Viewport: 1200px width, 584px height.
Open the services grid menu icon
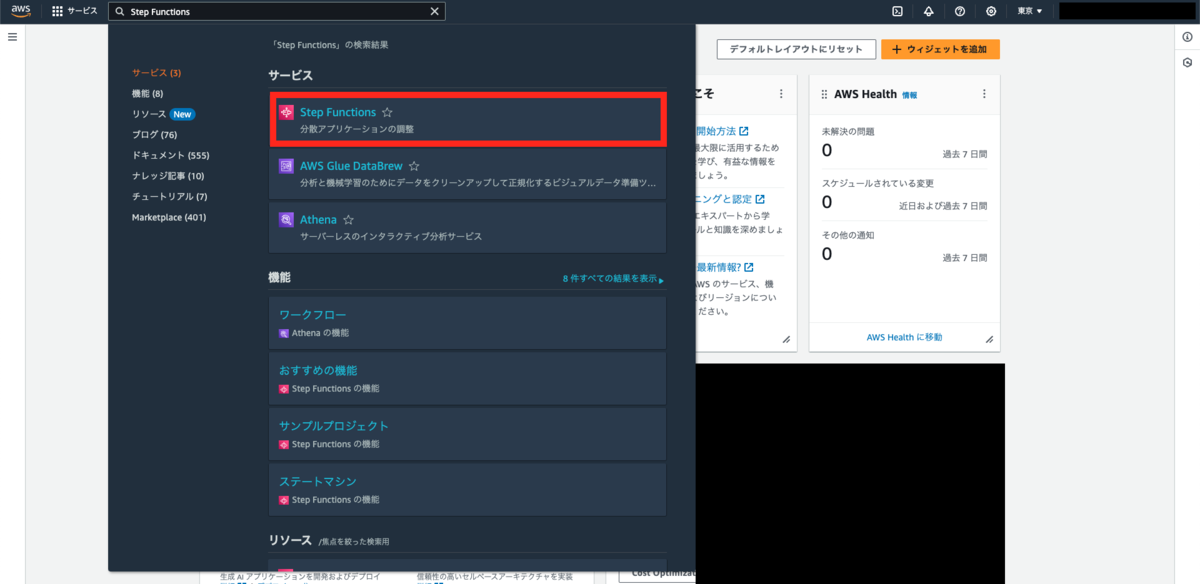click(57, 11)
